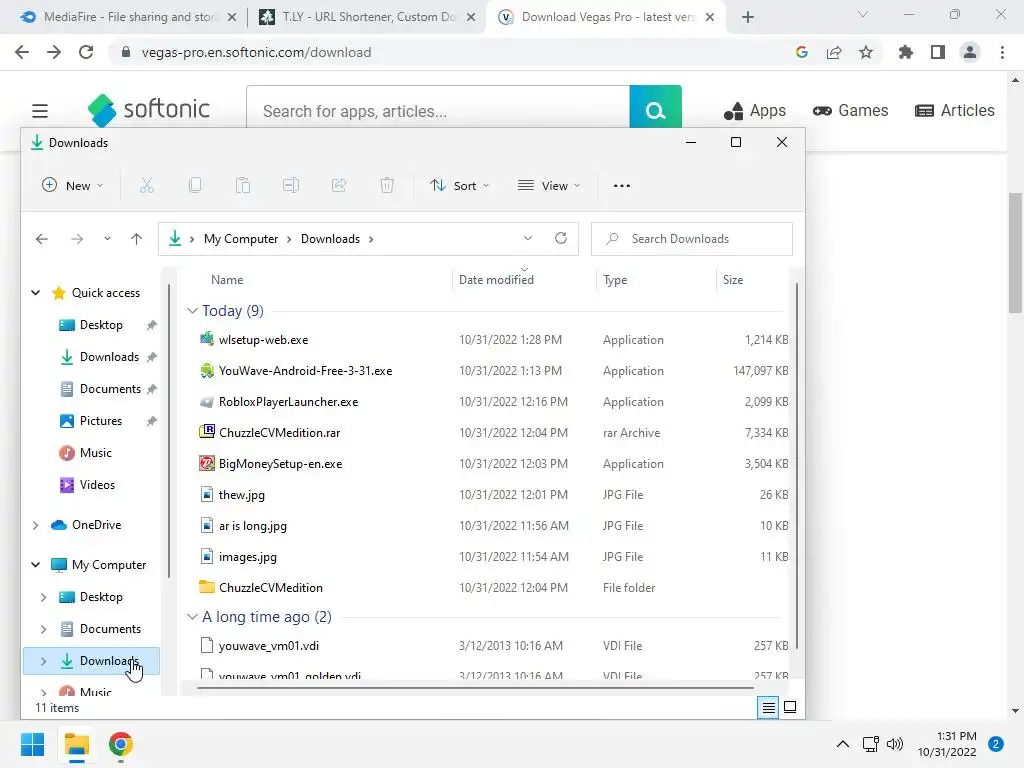The image size is (1024, 768).
Task: Switch to details view icon in status bar
Action: pos(768,707)
